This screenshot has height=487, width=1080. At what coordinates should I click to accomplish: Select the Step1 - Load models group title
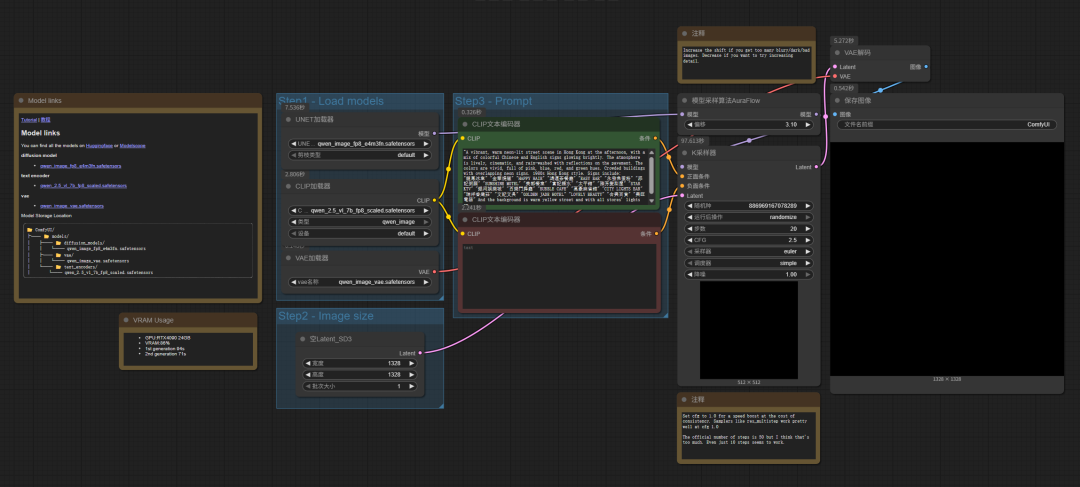331,101
